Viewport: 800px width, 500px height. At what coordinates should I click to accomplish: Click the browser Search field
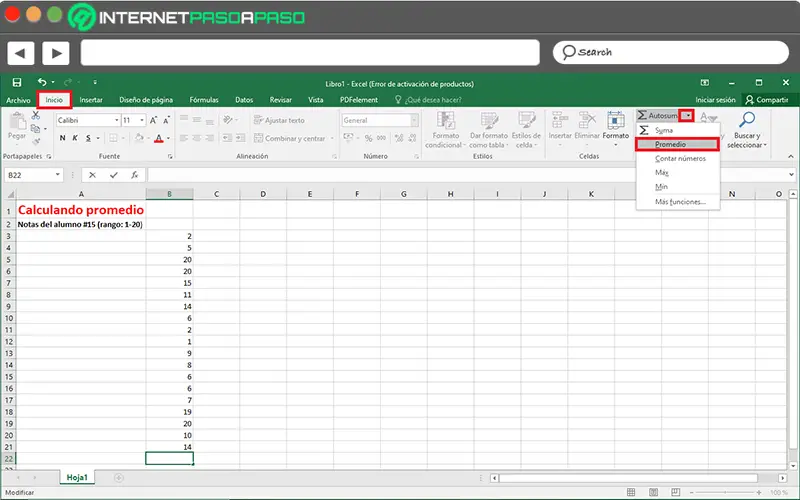tap(670, 52)
